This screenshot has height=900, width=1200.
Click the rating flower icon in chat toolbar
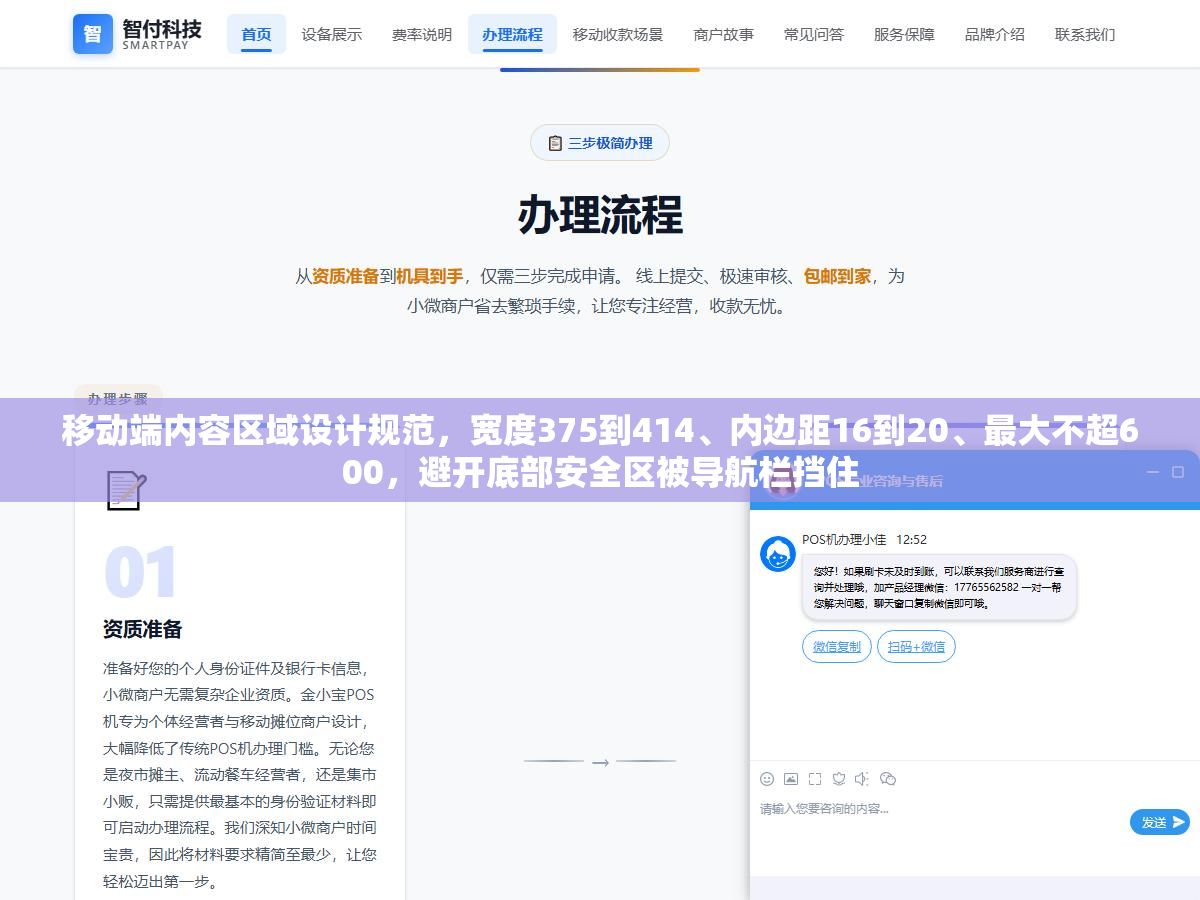click(839, 779)
